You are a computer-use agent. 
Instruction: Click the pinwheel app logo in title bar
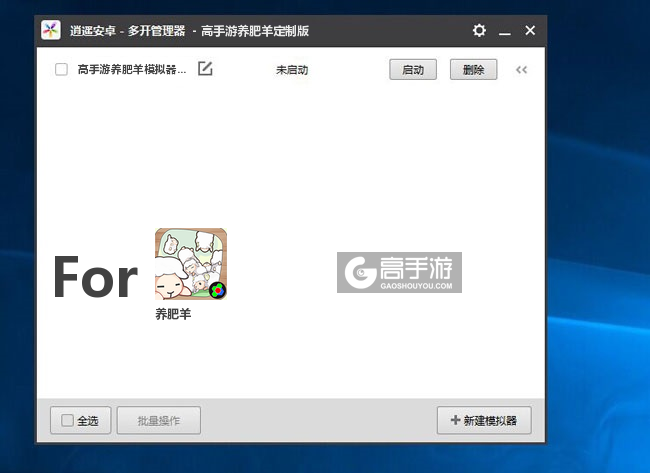pos(51,30)
